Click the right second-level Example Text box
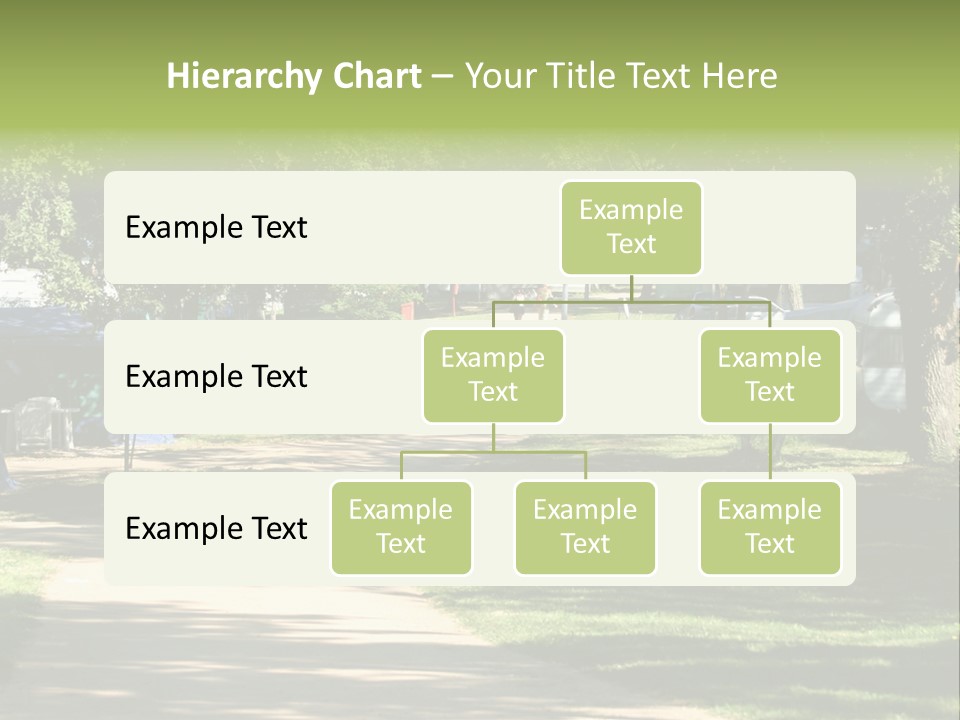960x720 pixels. click(770, 375)
